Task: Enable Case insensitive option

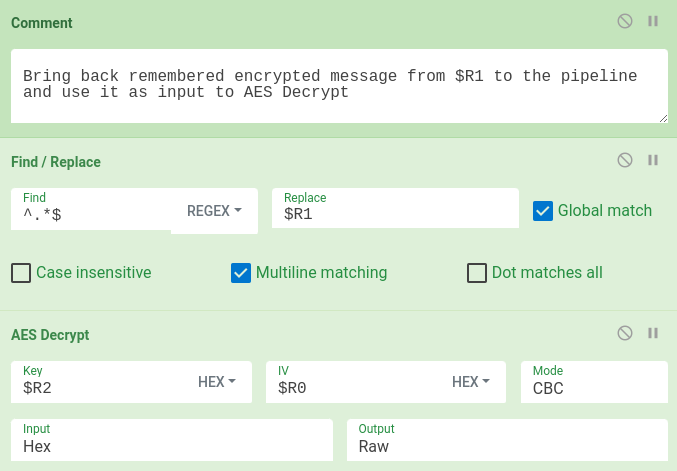Action: pyautogui.click(x=21, y=273)
